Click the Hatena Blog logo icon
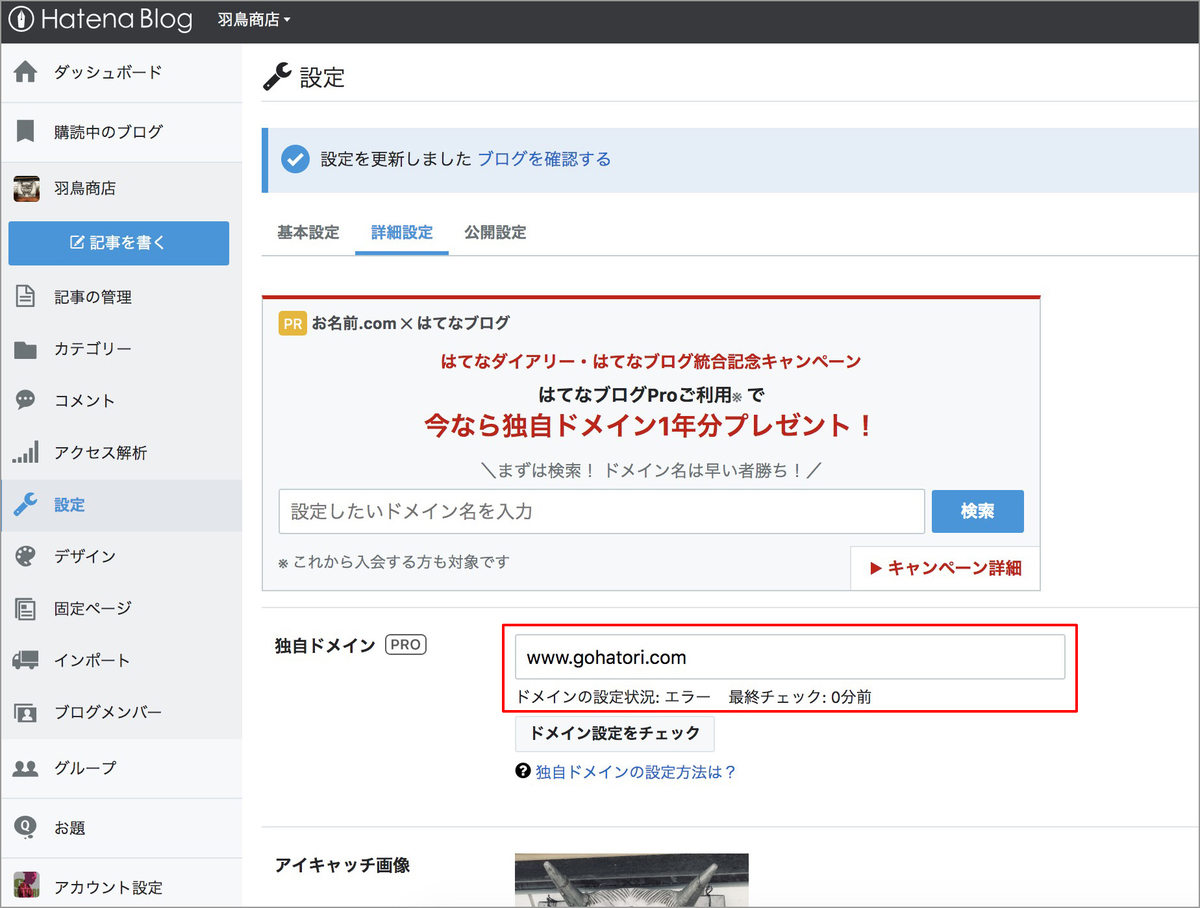This screenshot has width=1200, height=908. point(22,20)
